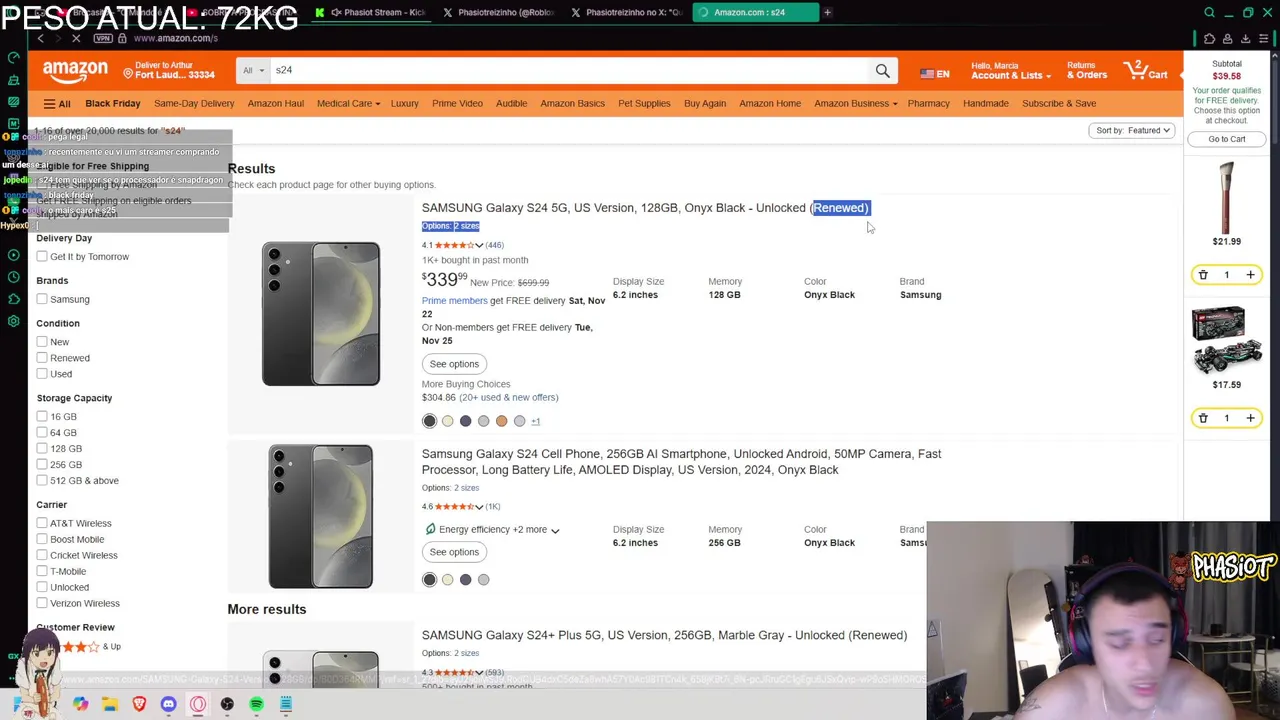The height and width of the screenshot is (720, 1280).
Task: Open a new browser tab
Action: click(827, 12)
